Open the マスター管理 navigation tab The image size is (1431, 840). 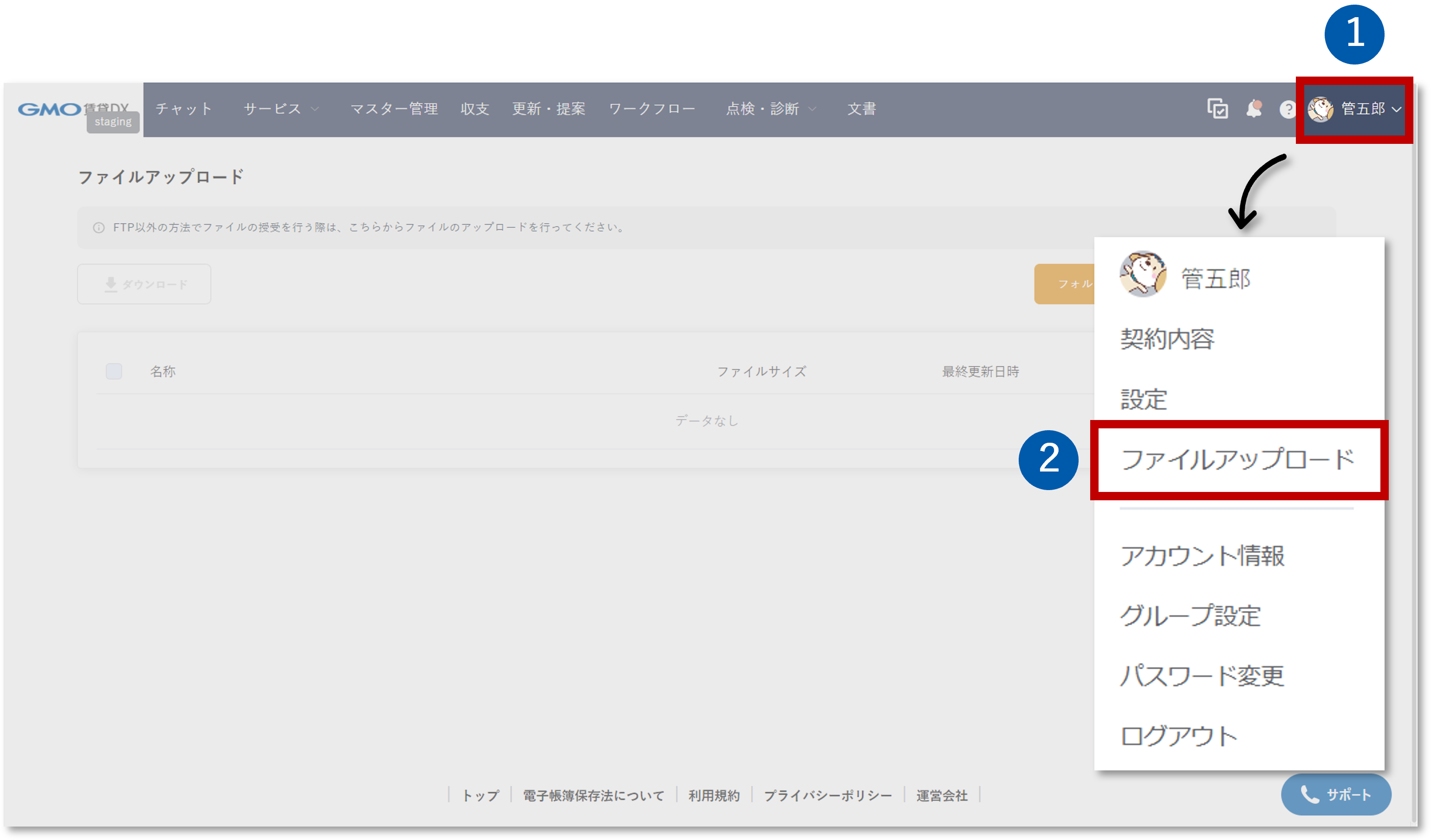[x=394, y=109]
